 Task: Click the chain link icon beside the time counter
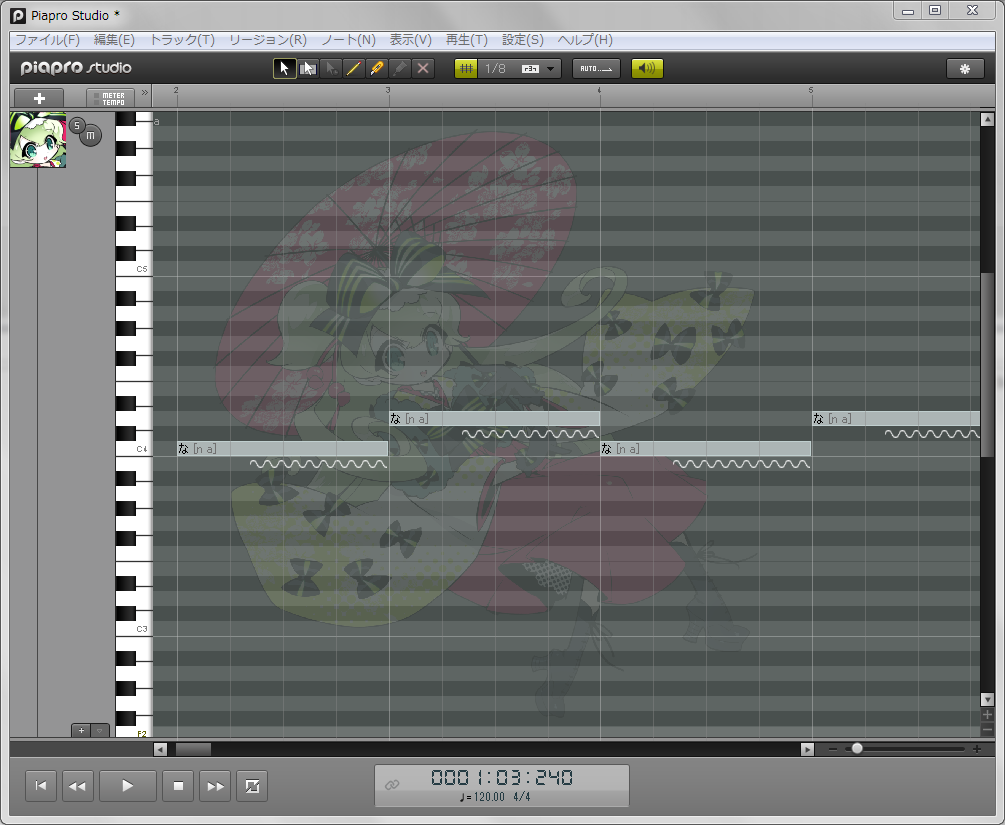pyautogui.click(x=392, y=785)
